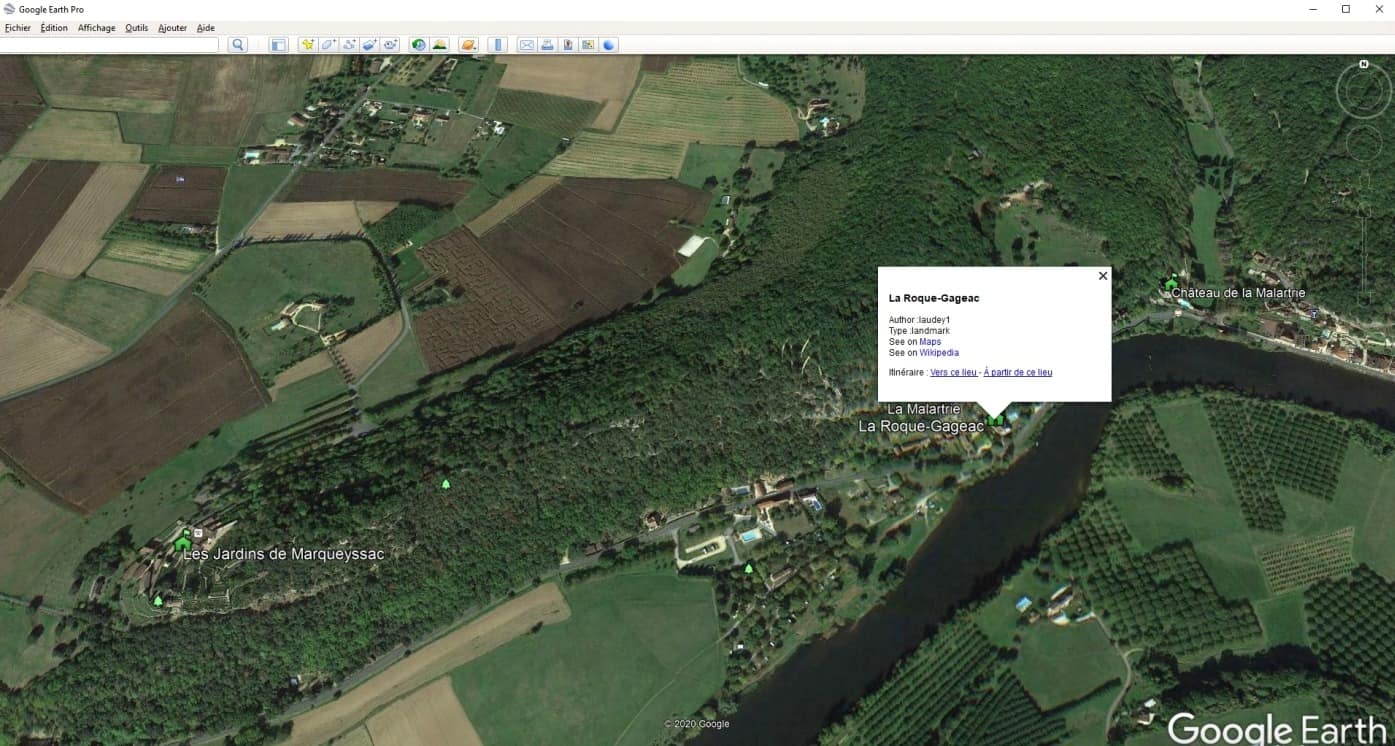Close the La Roque-Gageac info balloon

(1103, 276)
